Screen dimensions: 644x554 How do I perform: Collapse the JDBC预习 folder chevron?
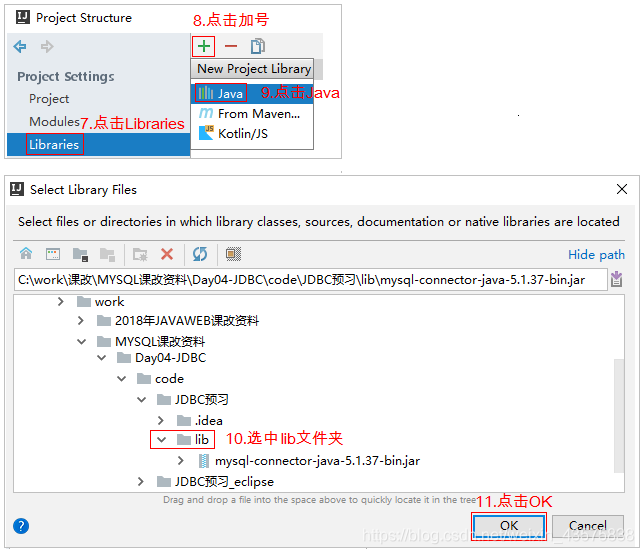tap(142, 400)
